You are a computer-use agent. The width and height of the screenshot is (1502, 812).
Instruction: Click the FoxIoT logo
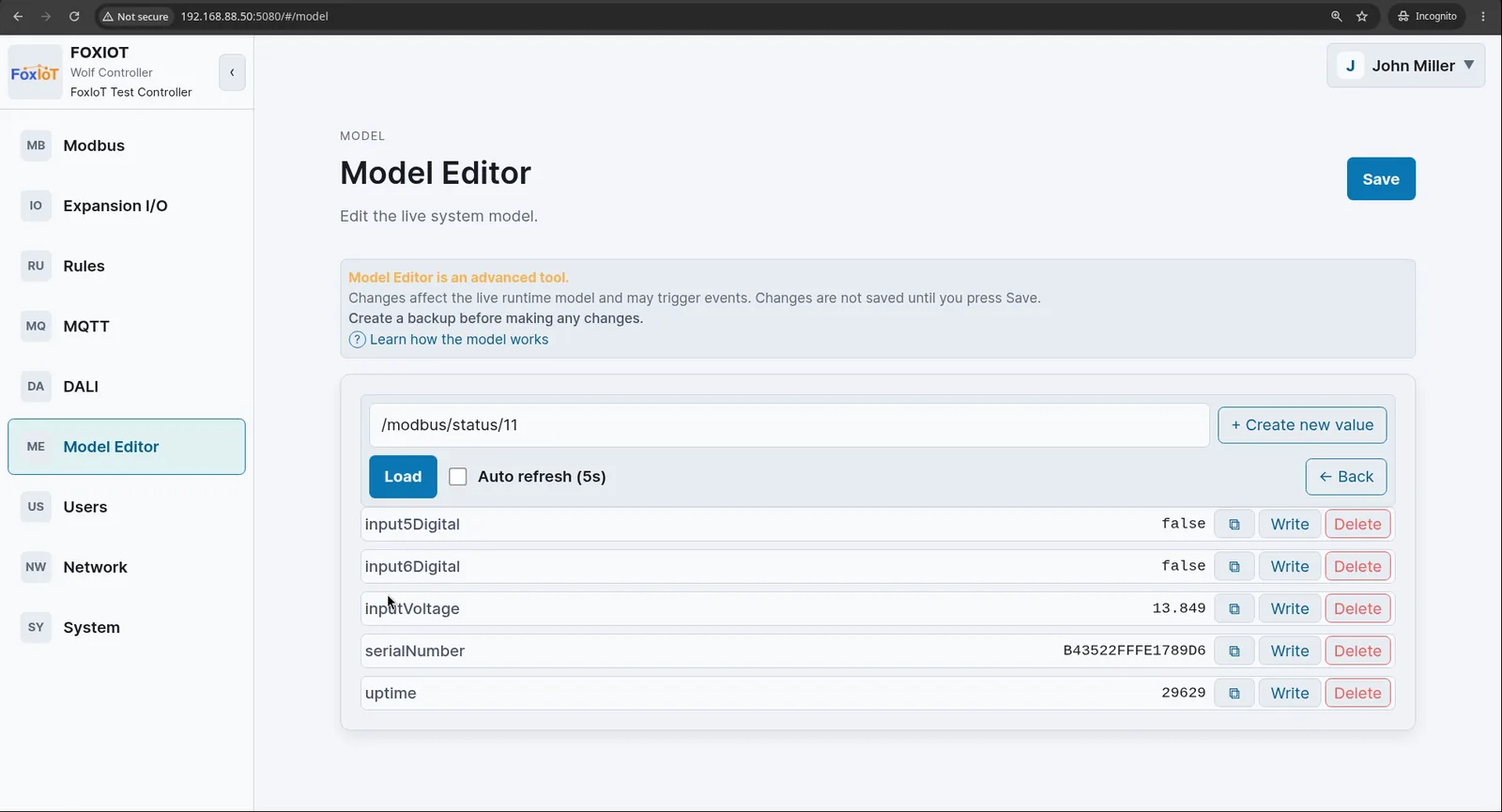35,72
